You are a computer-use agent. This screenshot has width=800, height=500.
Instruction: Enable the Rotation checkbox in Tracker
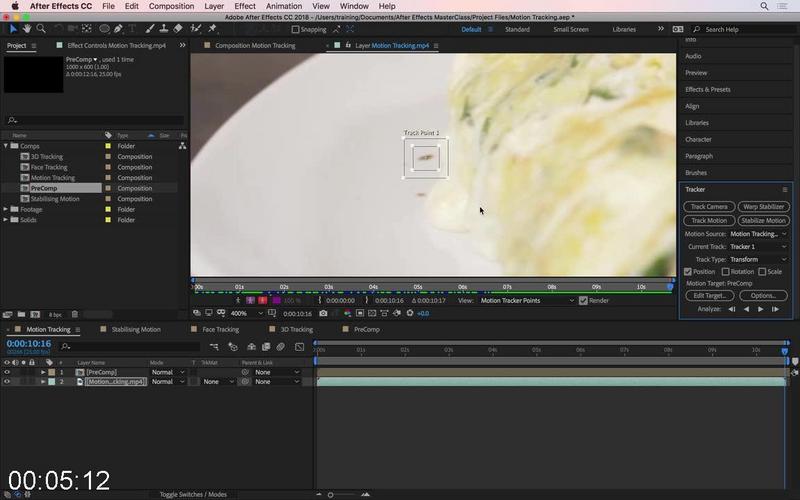coord(725,272)
